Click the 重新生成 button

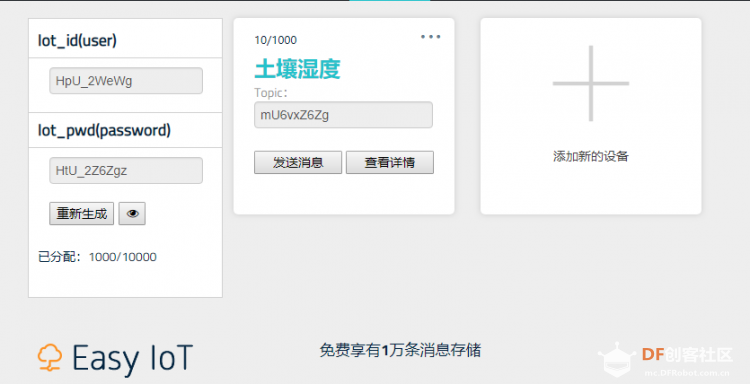(x=82, y=213)
